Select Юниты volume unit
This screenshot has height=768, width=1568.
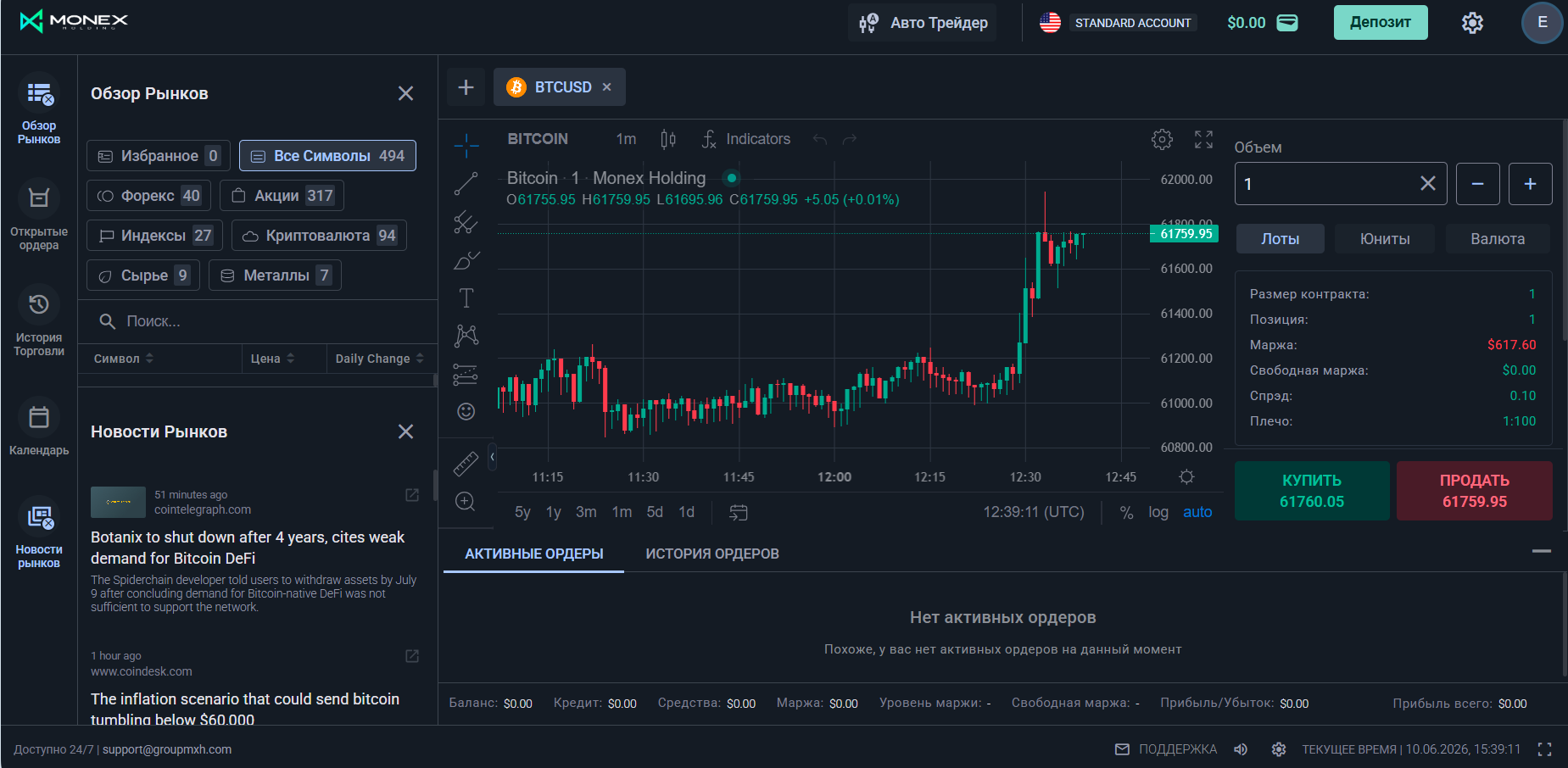(1385, 239)
